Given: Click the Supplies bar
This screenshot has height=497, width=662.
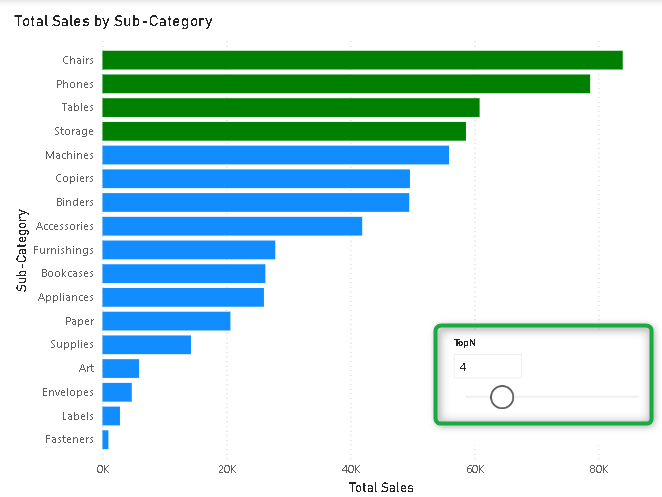Looking at the screenshot, I should pyautogui.click(x=146, y=345).
